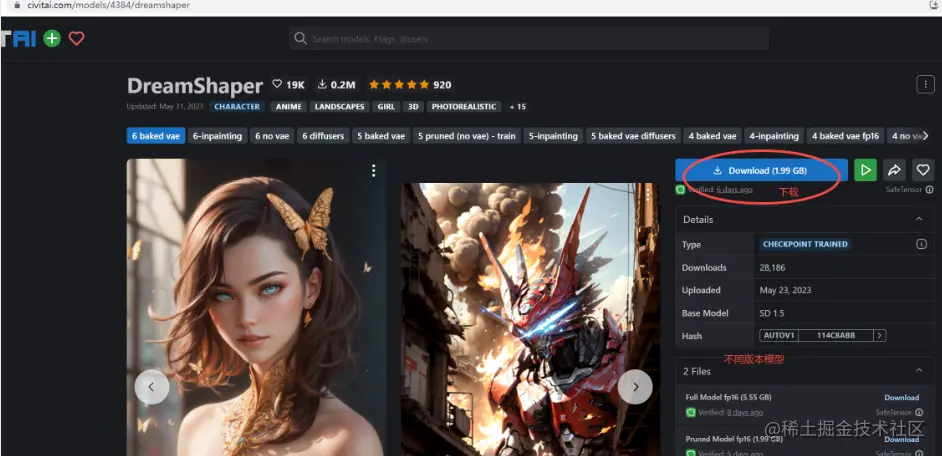
Task: Click the hash next arrow chevron
Action: click(880, 335)
